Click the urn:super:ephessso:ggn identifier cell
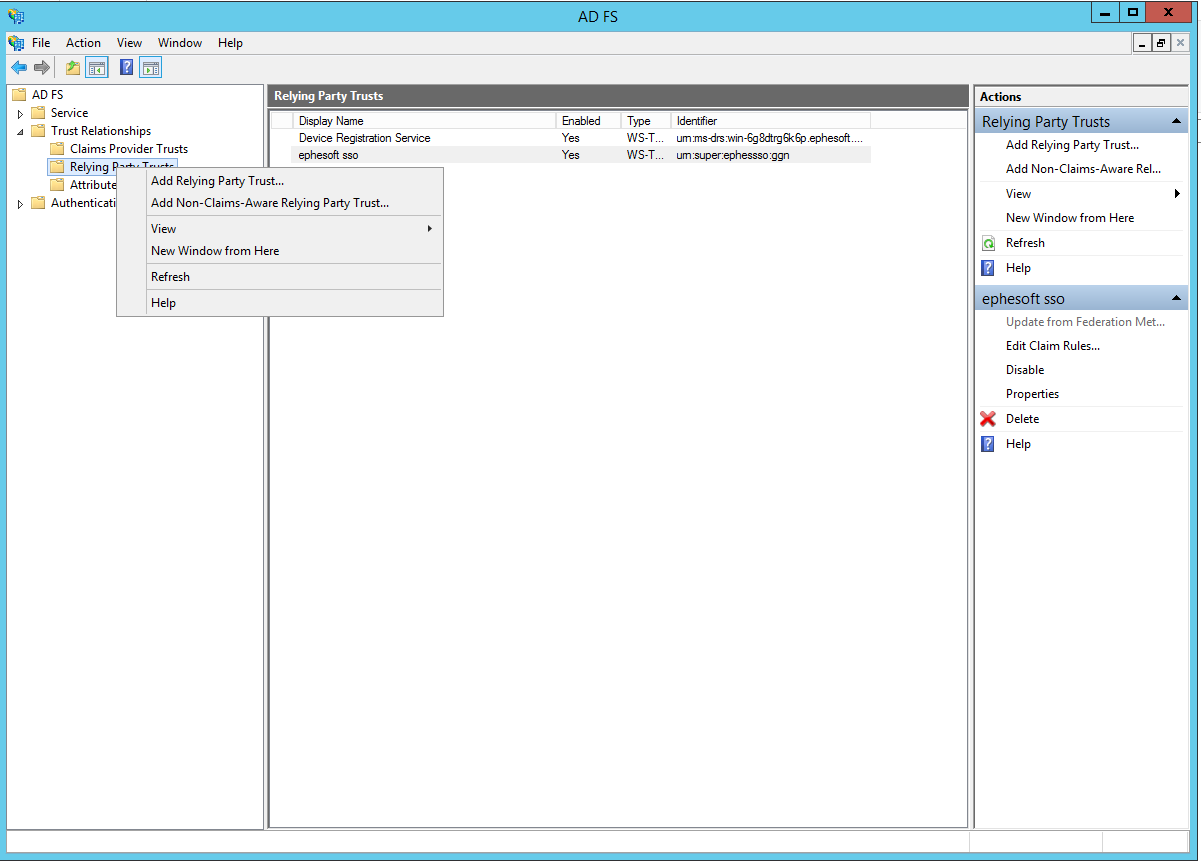This screenshot has height=861, width=1201. tap(733, 155)
